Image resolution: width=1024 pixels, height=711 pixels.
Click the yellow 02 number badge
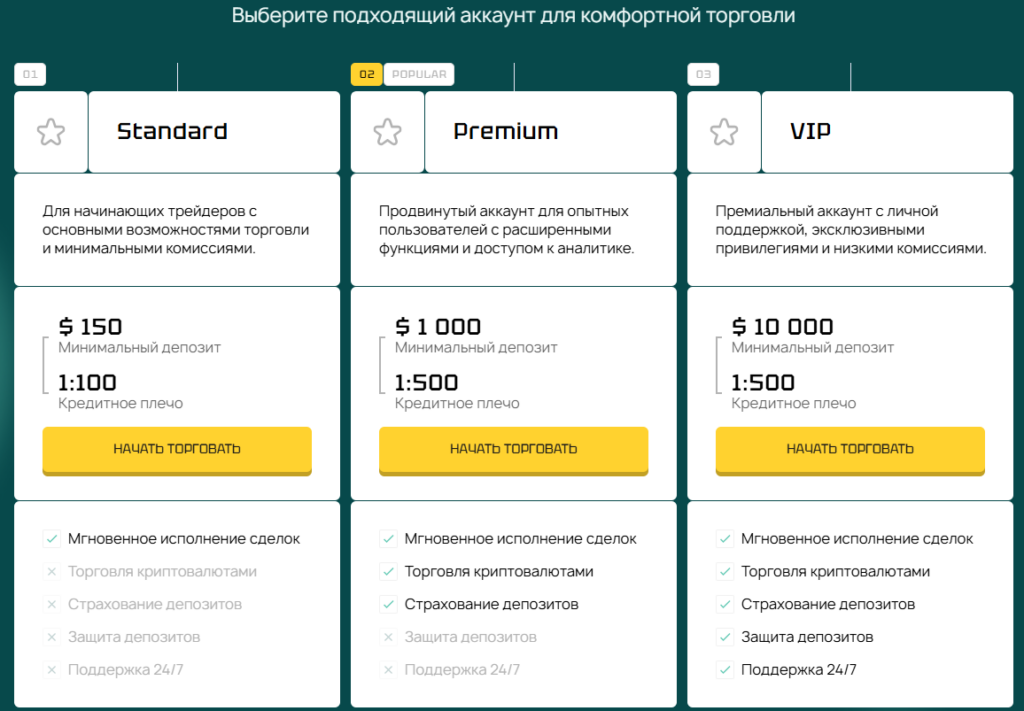coord(366,74)
